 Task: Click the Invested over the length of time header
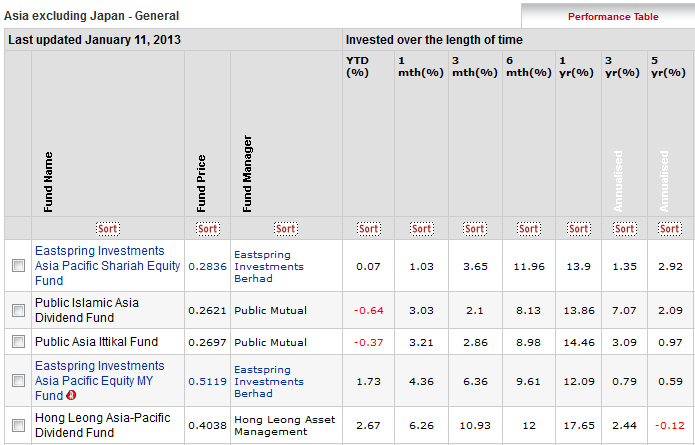434,40
